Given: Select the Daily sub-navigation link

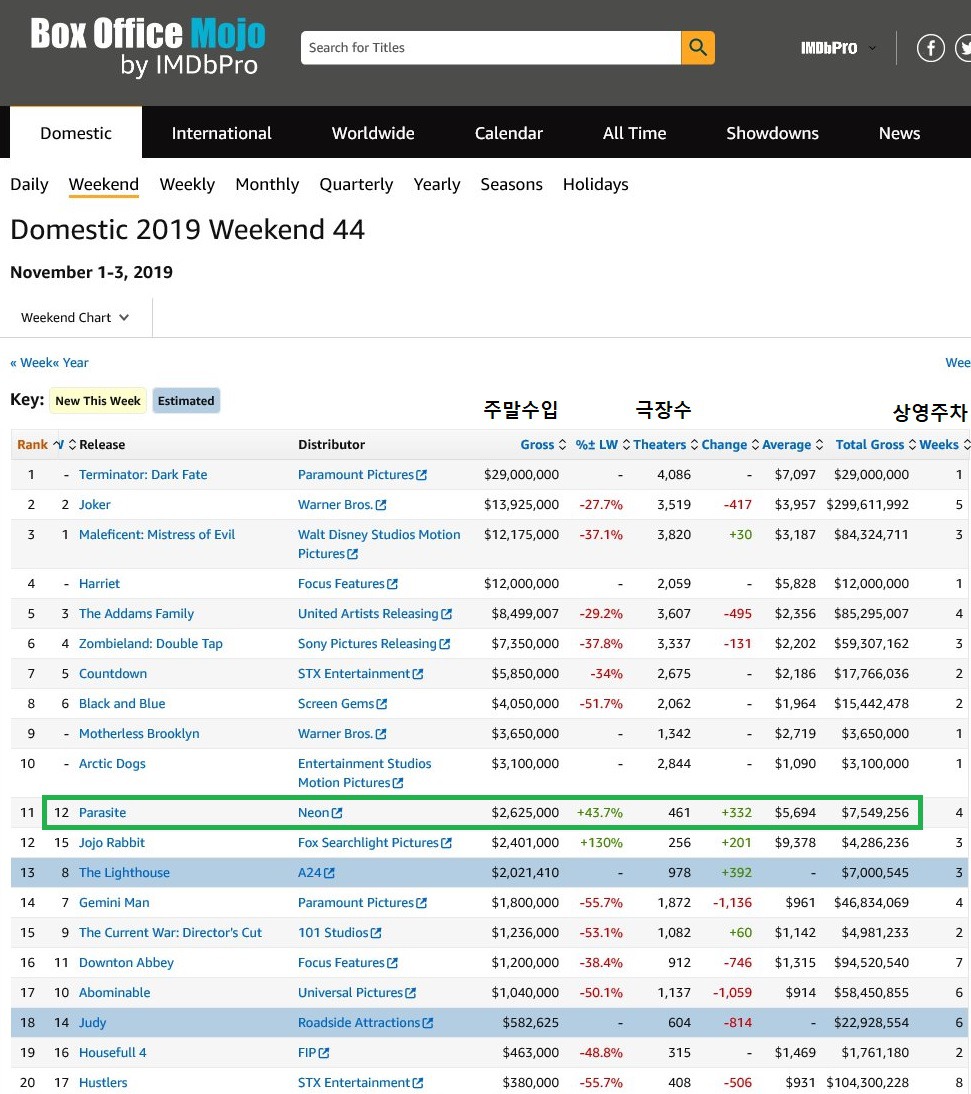Looking at the screenshot, I should 29,184.
